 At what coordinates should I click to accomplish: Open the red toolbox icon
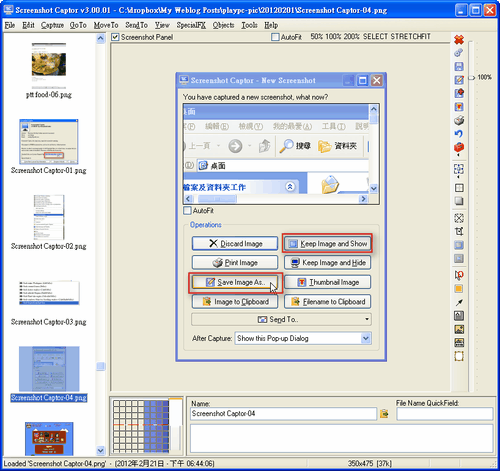coord(459,147)
